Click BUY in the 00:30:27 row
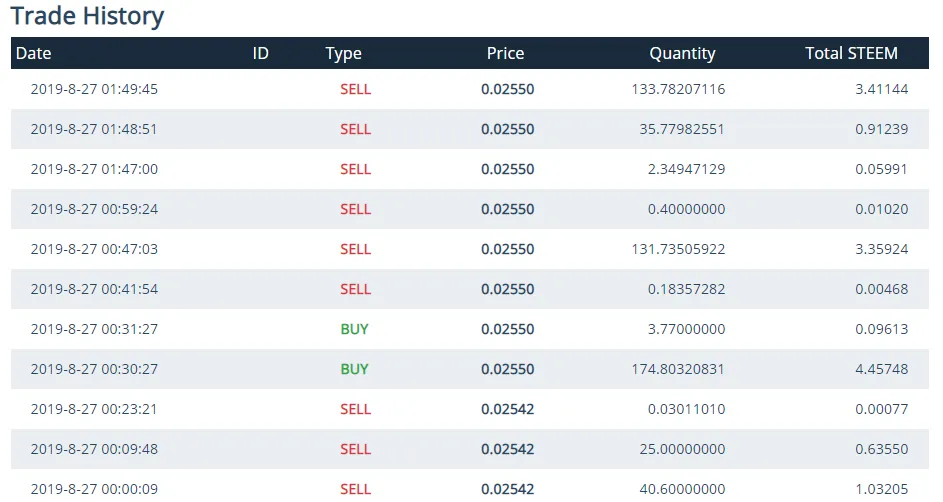943x502 pixels. (354, 369)
